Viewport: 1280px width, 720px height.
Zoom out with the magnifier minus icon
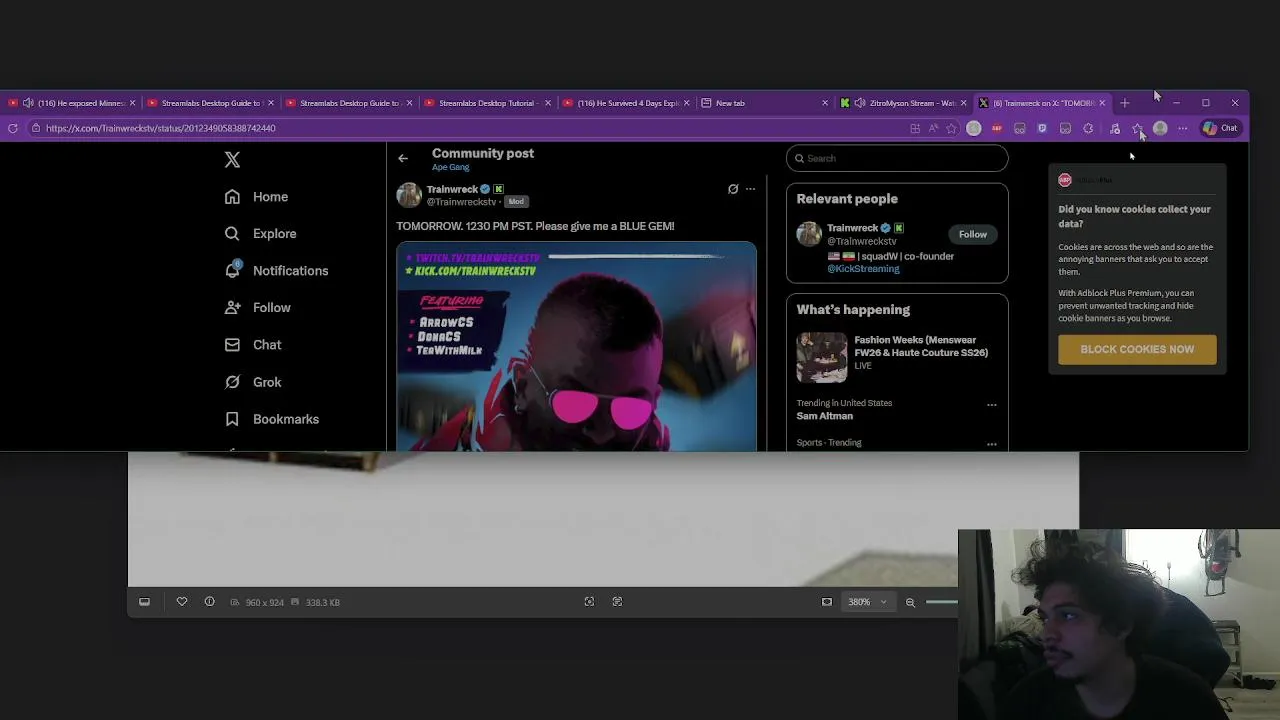(910, 602)
